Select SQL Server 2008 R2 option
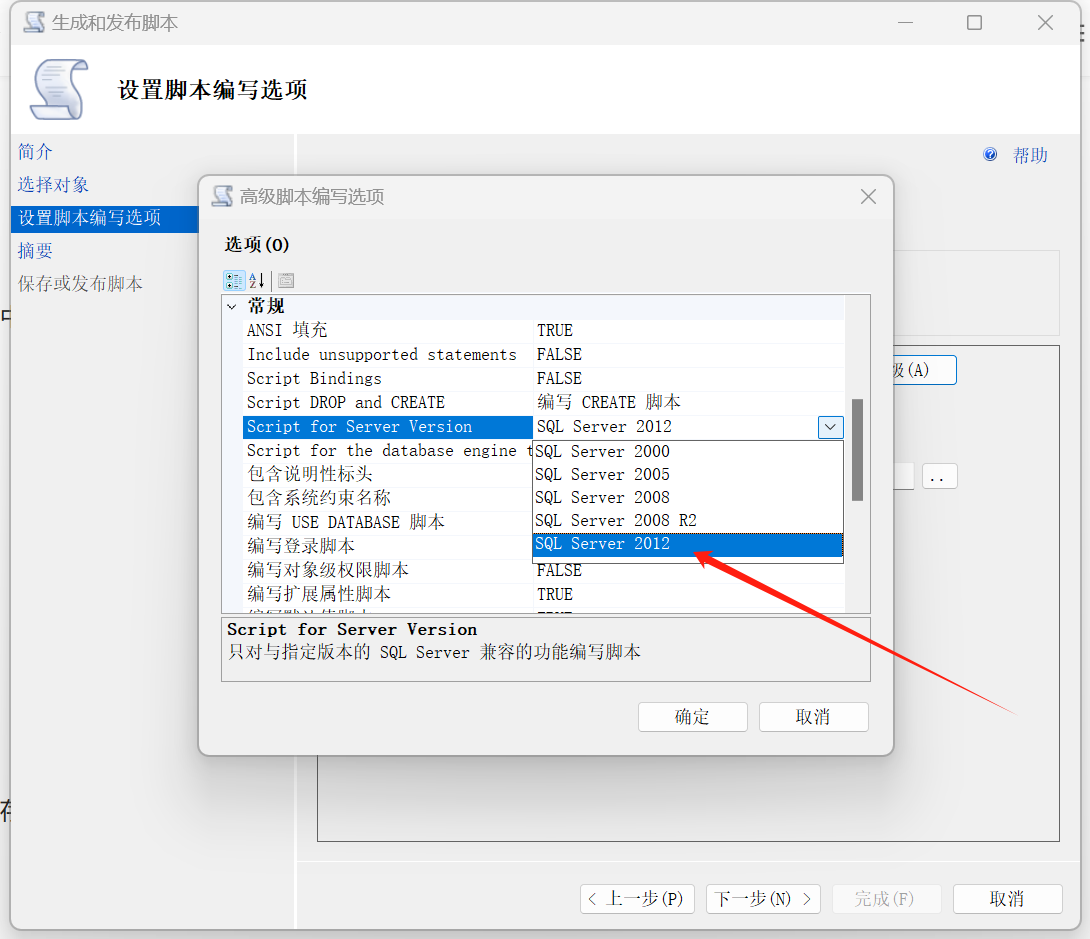 (x=688, y=521)
